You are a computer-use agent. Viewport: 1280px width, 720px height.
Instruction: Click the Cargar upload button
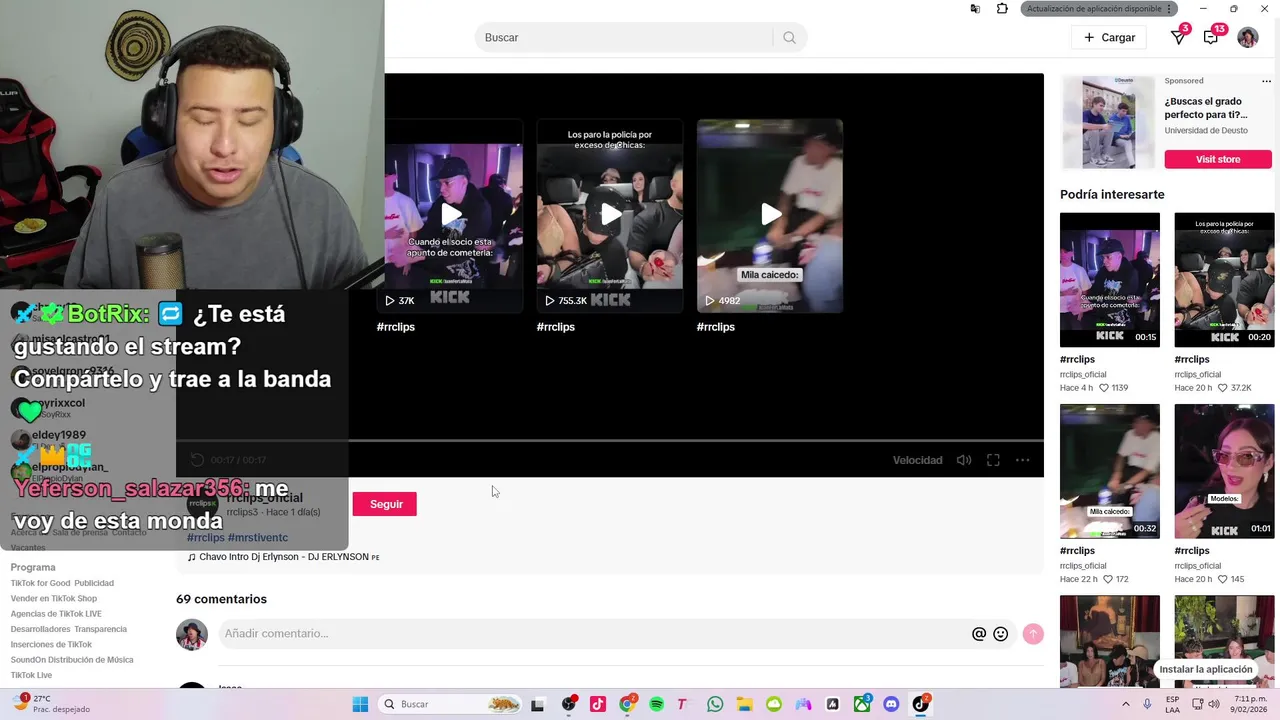1109,38
